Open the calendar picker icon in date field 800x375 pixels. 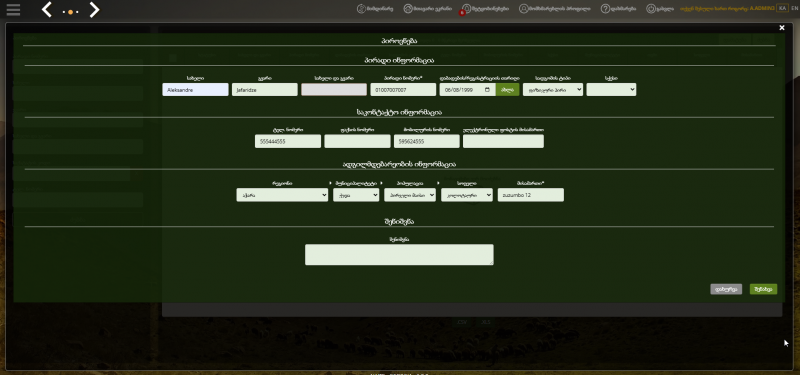click(488, 89)
